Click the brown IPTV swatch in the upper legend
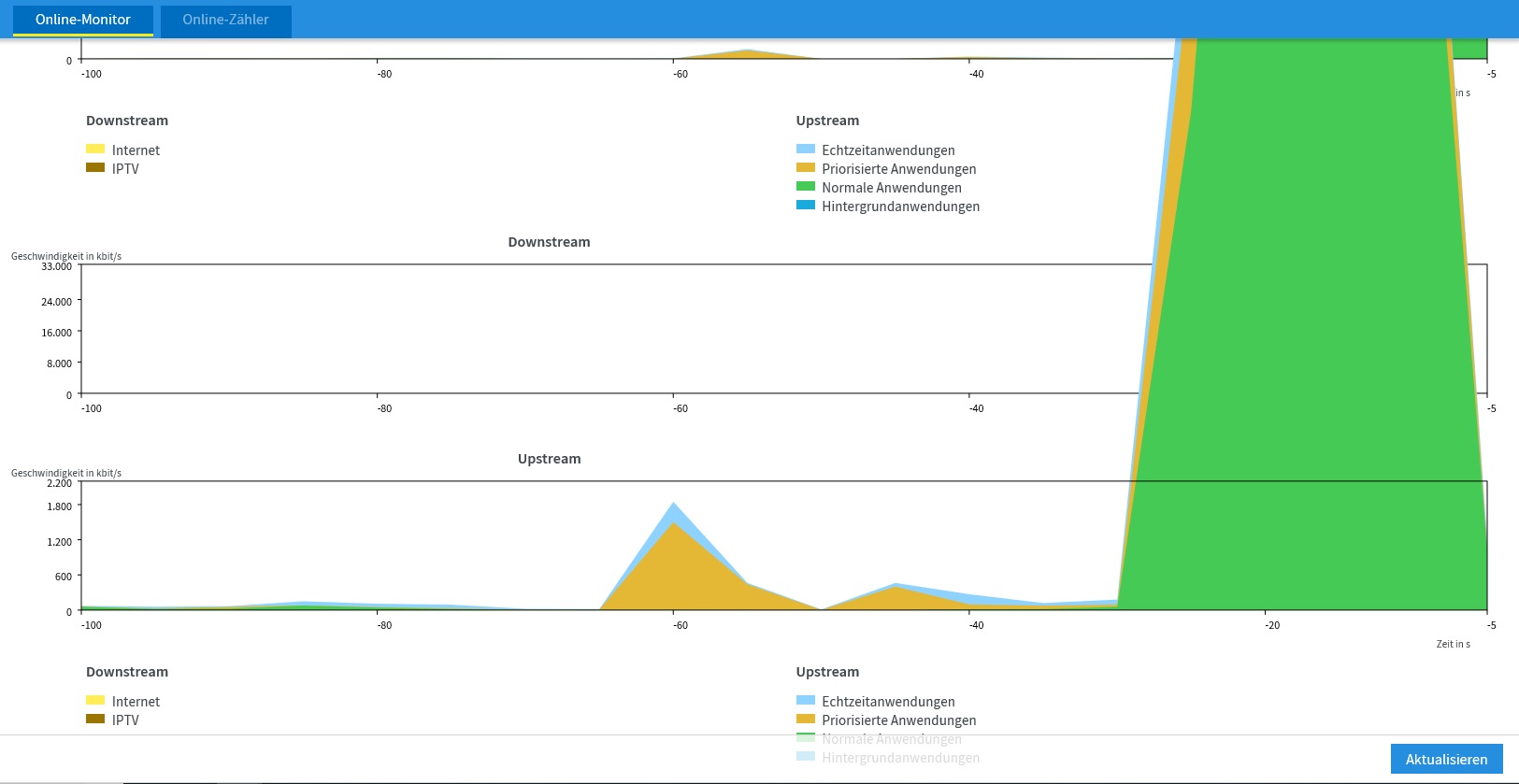 coord(95,168)
